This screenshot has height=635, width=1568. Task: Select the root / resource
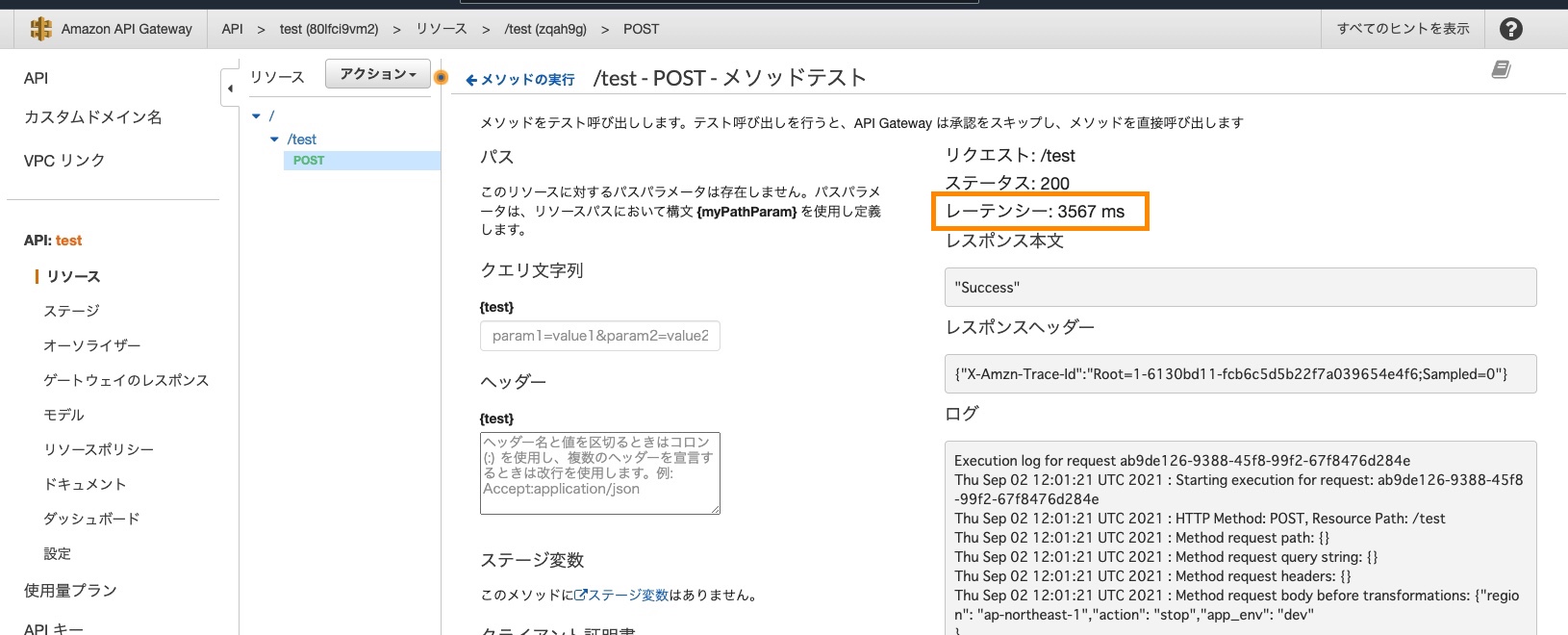[271, 116]
